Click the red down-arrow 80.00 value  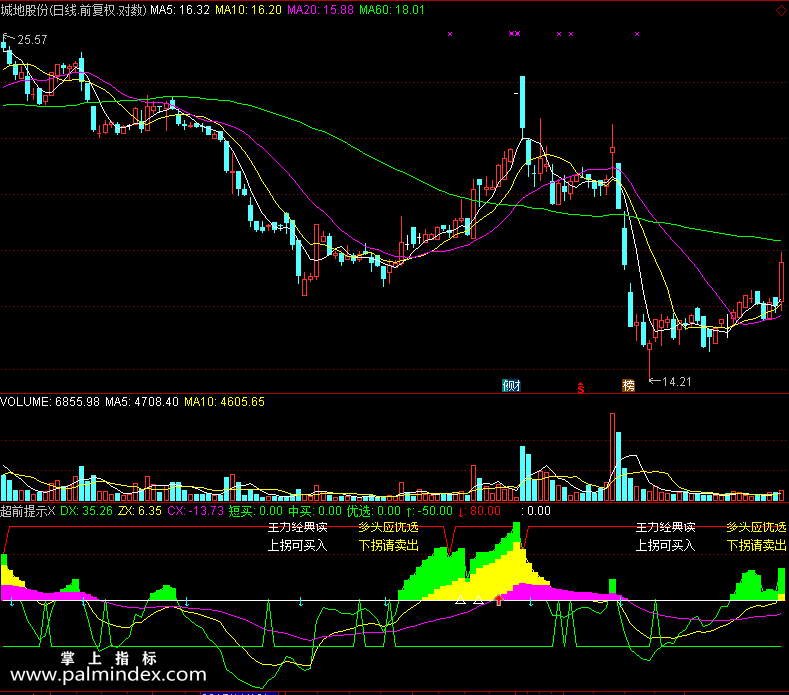480,511
